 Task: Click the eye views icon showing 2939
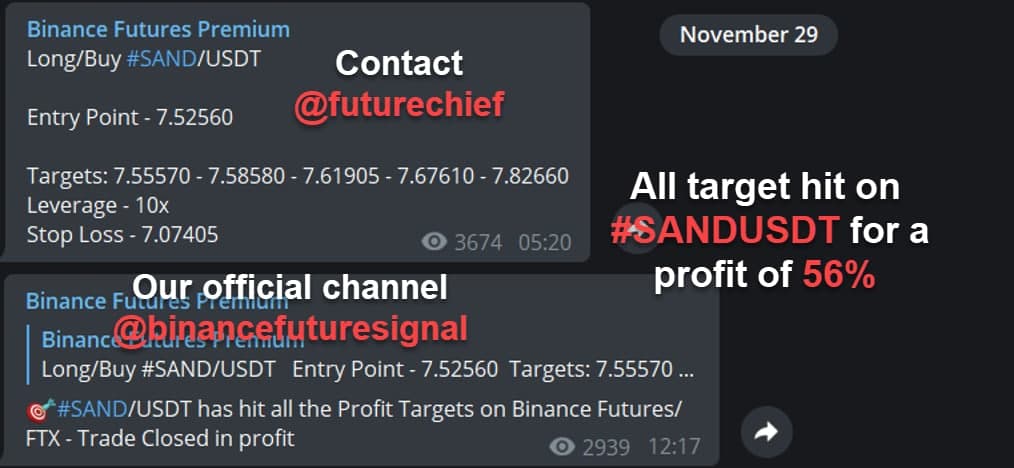pos(562,447)
